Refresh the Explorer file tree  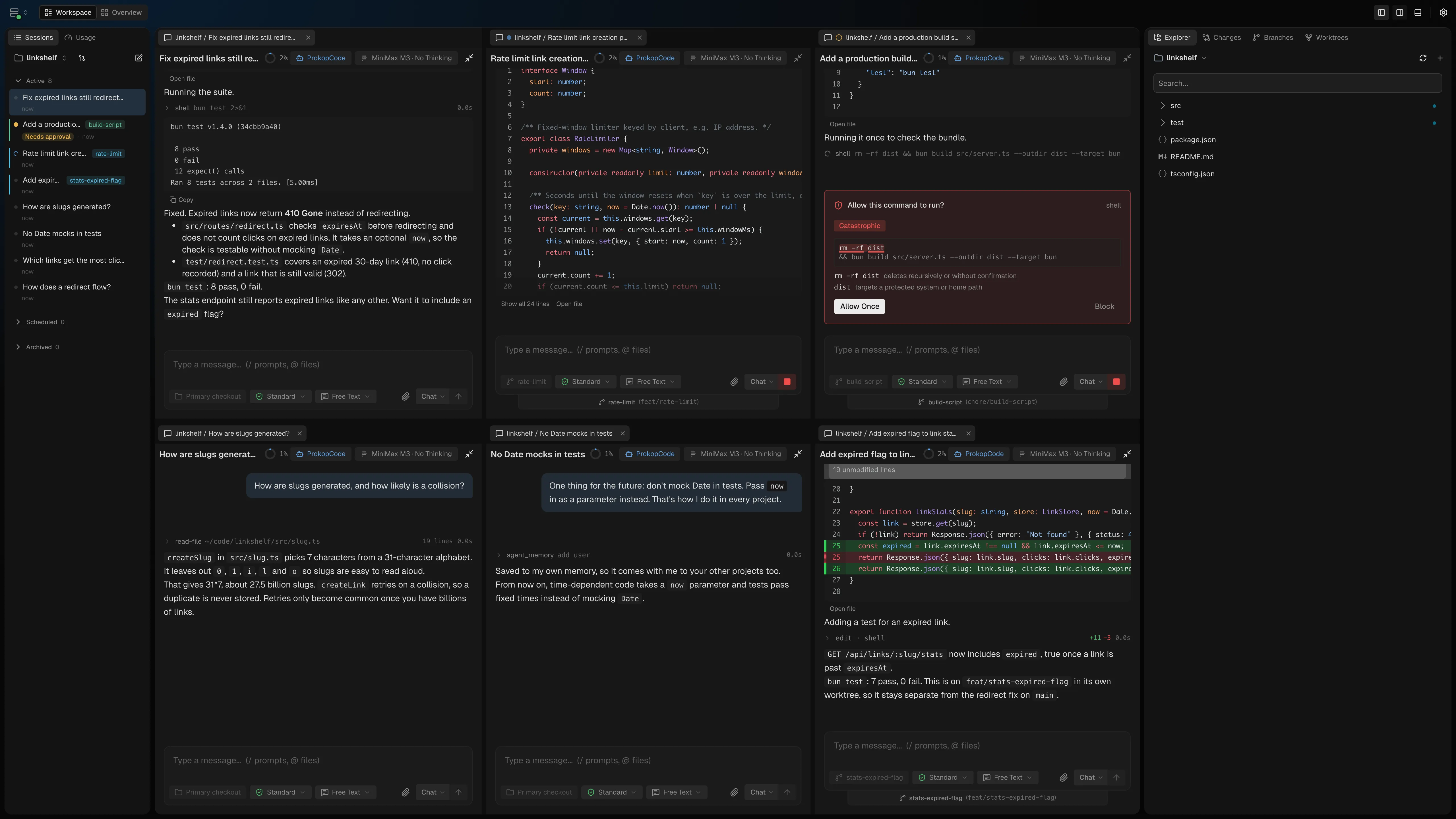click(1423, 58)
